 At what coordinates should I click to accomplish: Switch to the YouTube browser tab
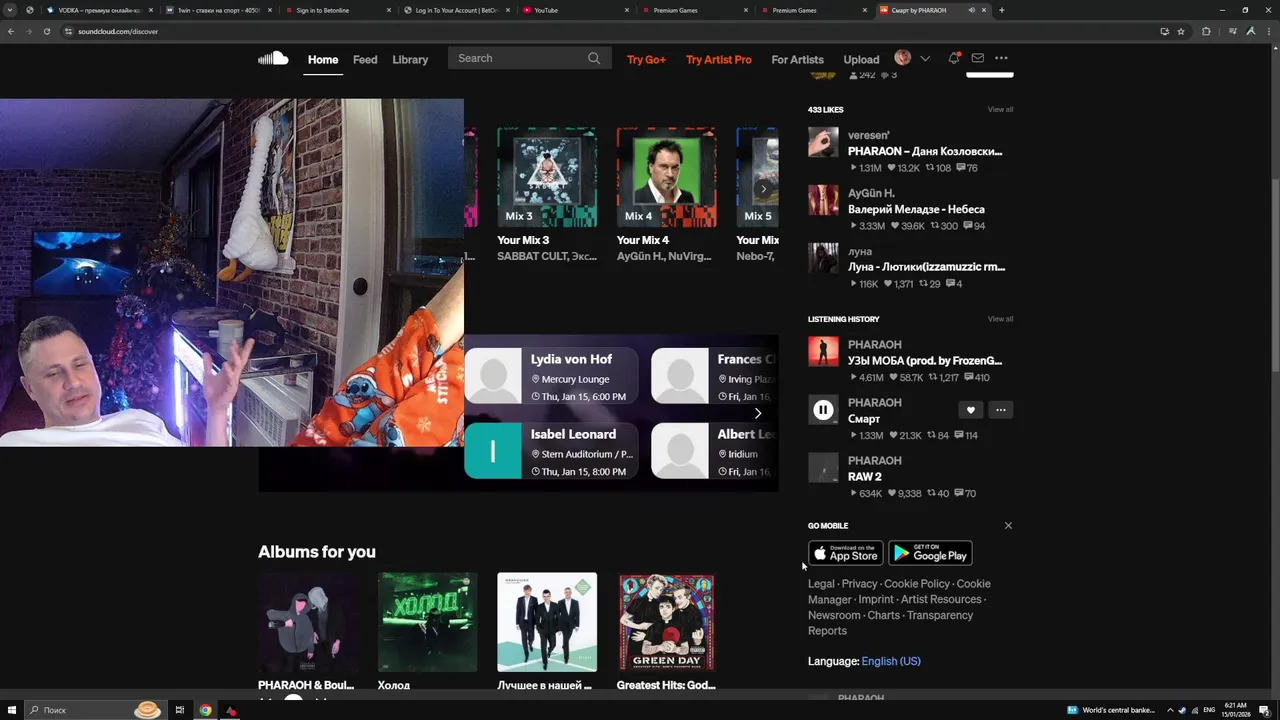(x=576, y=10)
